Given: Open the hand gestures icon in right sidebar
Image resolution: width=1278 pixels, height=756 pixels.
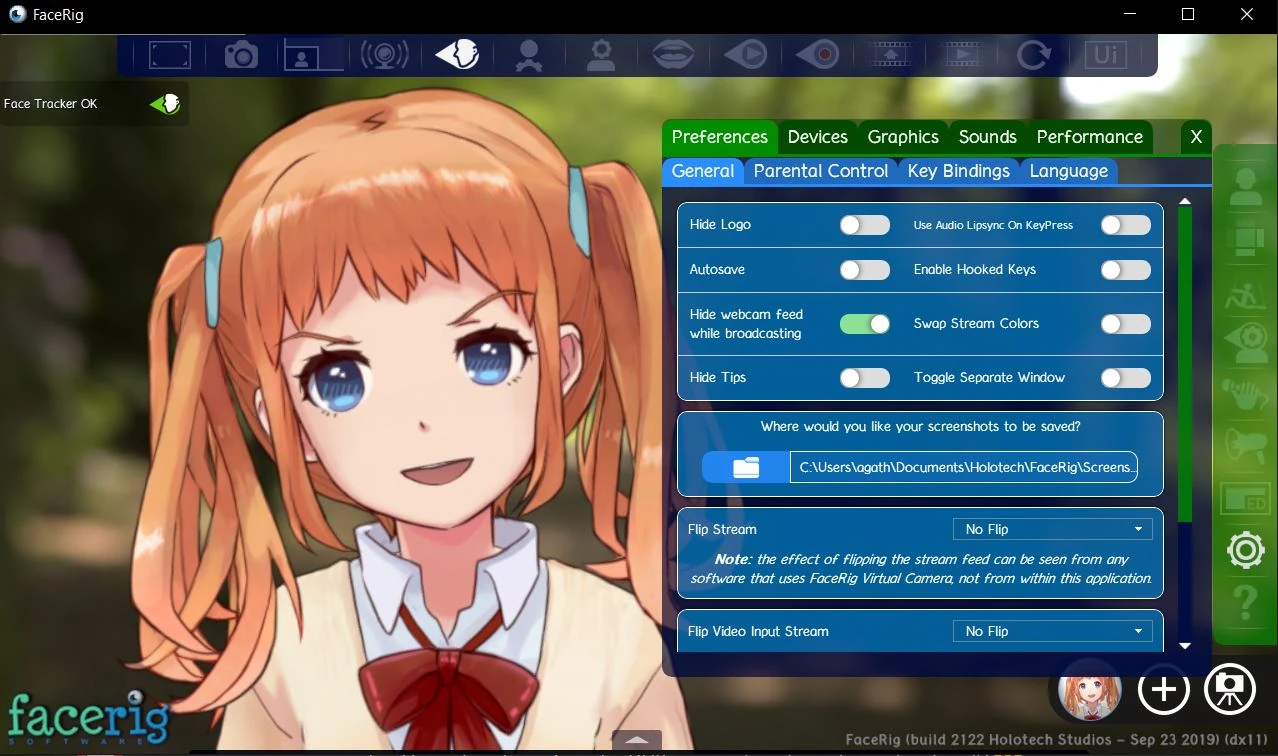Looking at the screenshot, I should (1245, 394).
